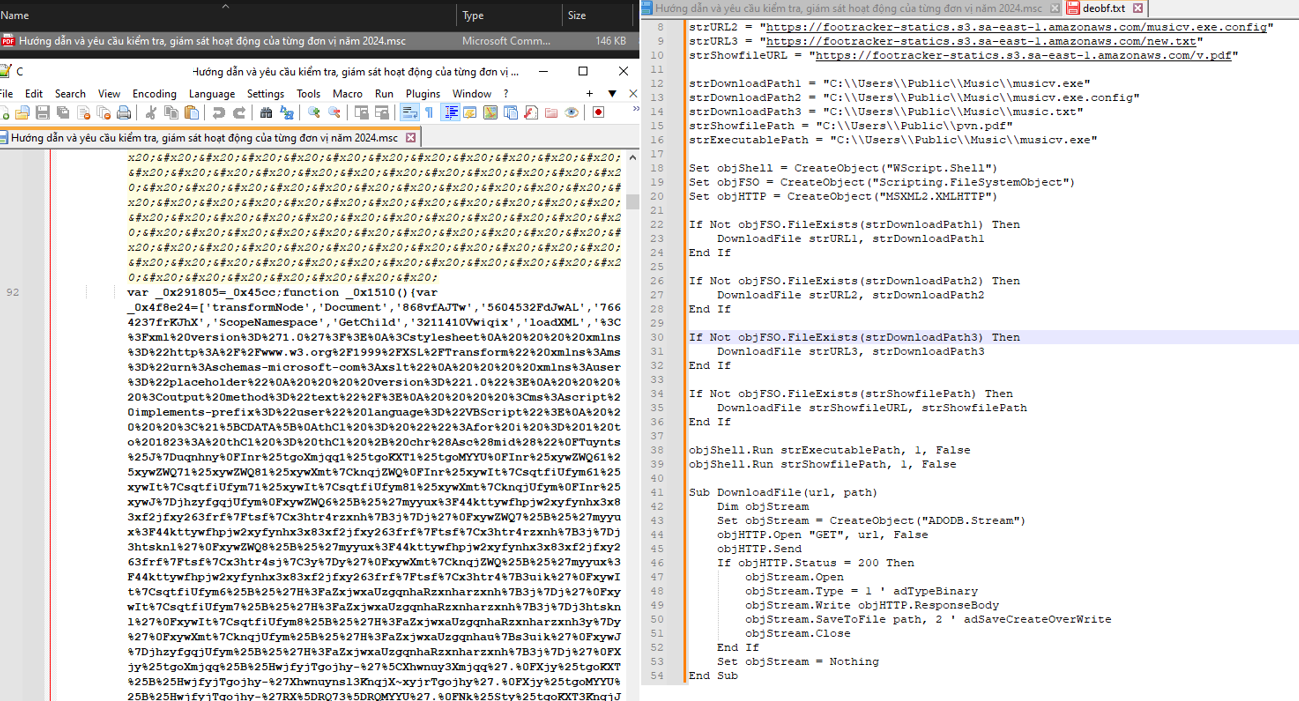The width and height of the screenshot is (1299, 701).
Task: Select the .msc file row in Explorer
Action: [318, 41]
